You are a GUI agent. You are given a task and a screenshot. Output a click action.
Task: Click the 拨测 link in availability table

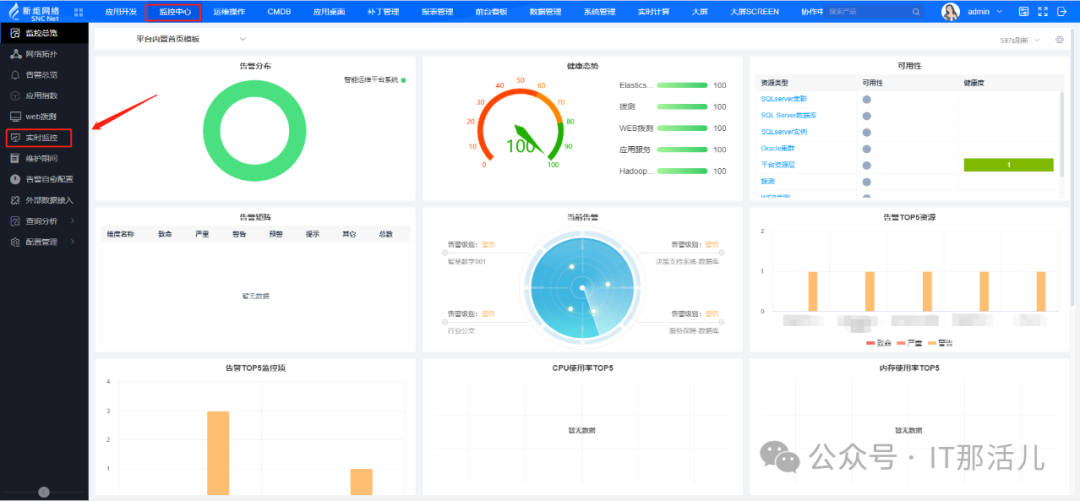tap(767, 181)
